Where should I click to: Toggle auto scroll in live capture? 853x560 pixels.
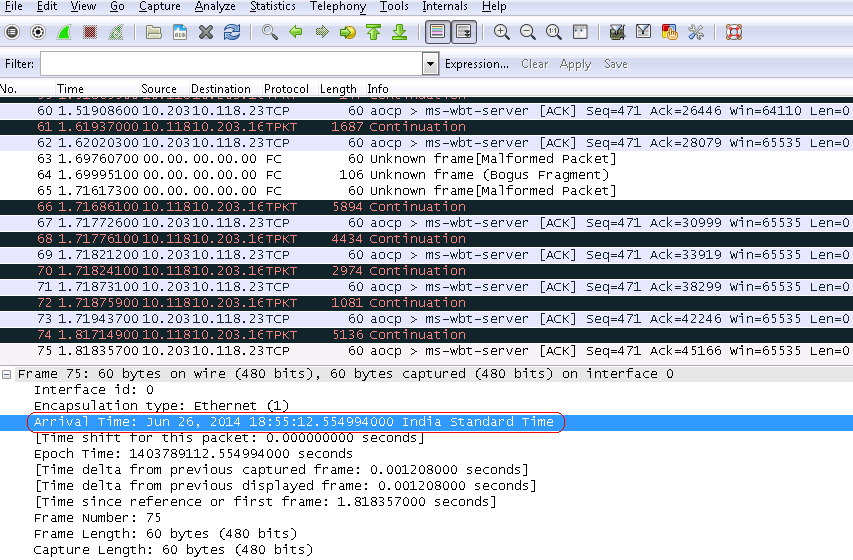pyautogui.click(x=464, y=32)
